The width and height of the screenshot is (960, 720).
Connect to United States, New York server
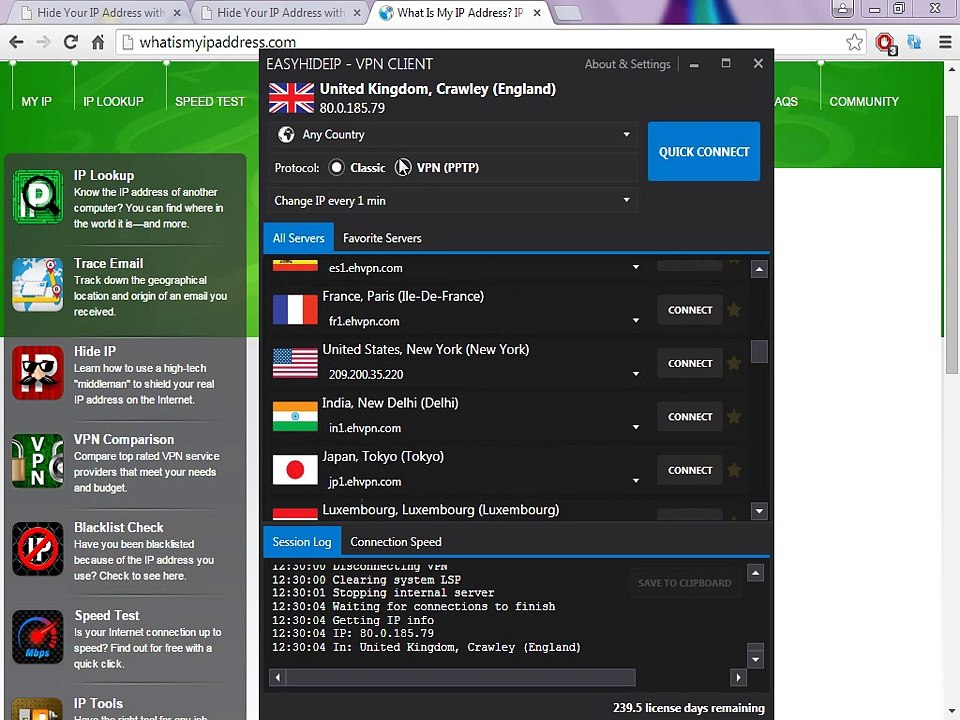click(x=690, y=363)
